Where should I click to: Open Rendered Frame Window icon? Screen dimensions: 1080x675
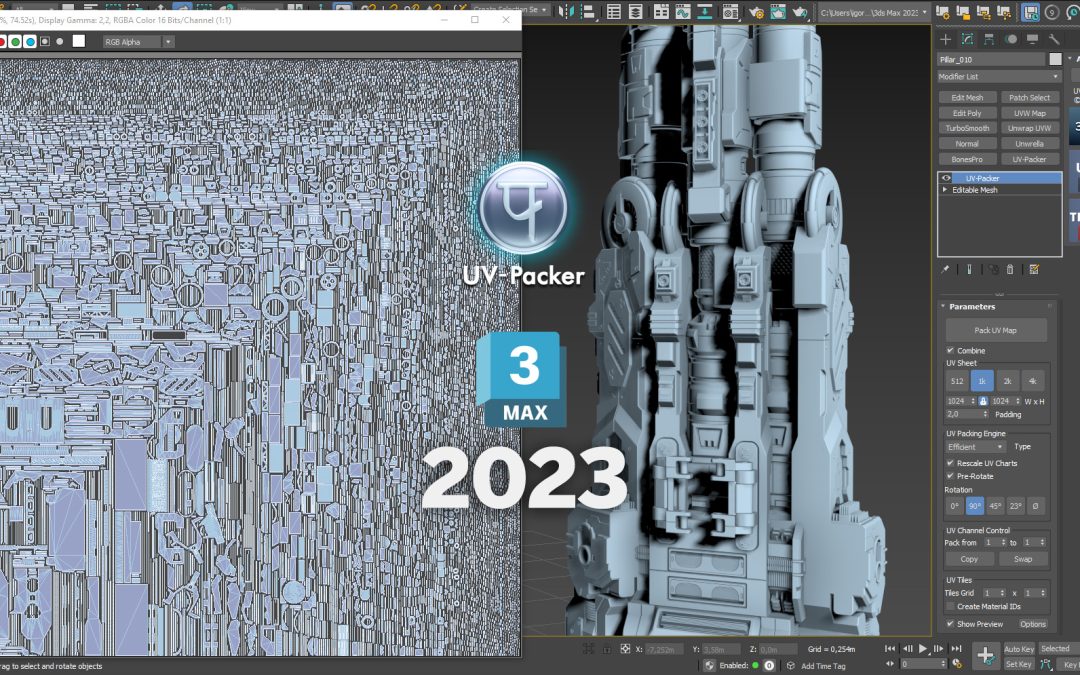(778, 12)
